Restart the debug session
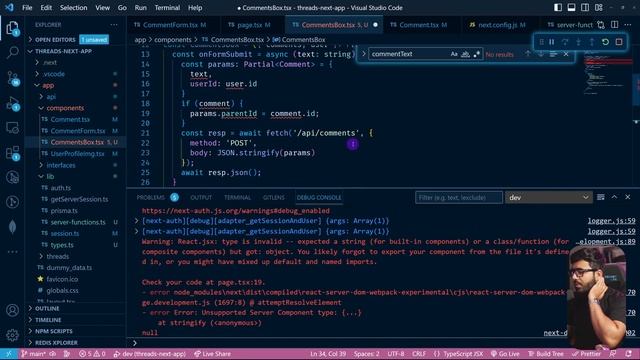Screen dimensions: 640x360 tap(605, 42)
